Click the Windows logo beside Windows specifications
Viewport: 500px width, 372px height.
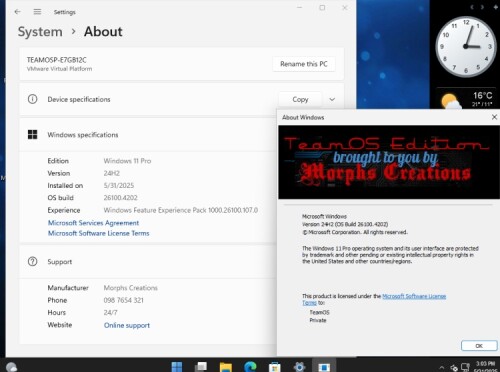coord(32,135)
